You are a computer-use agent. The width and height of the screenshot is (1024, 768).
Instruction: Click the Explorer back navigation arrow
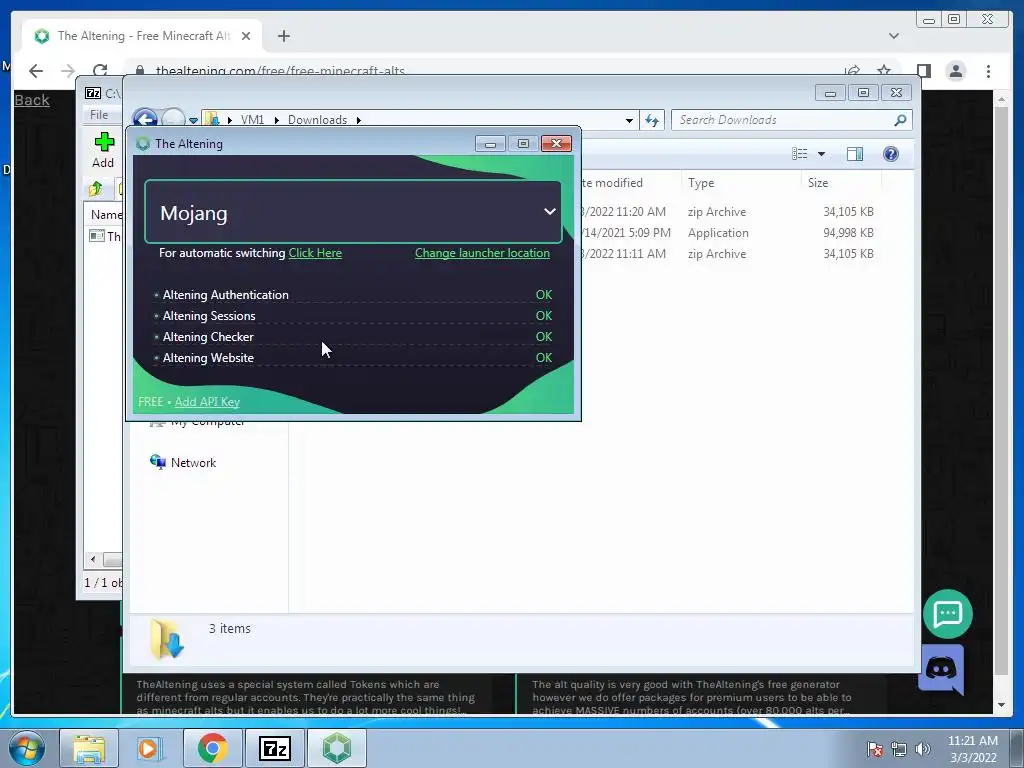point(145,120)
